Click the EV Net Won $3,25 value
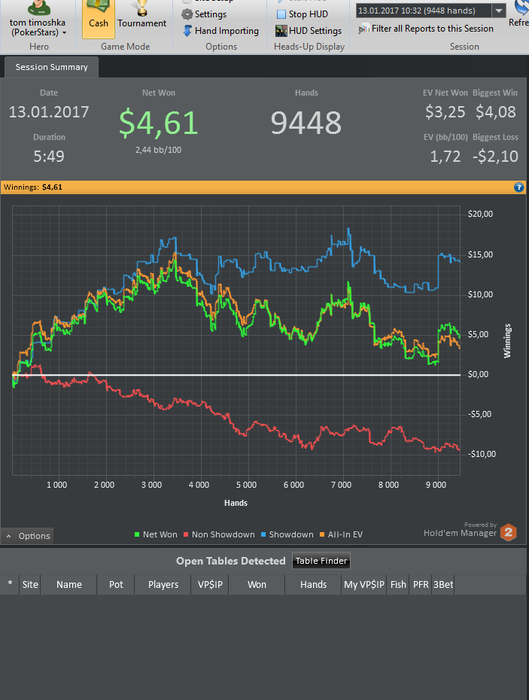529x700 pixels. click(445, 112)
